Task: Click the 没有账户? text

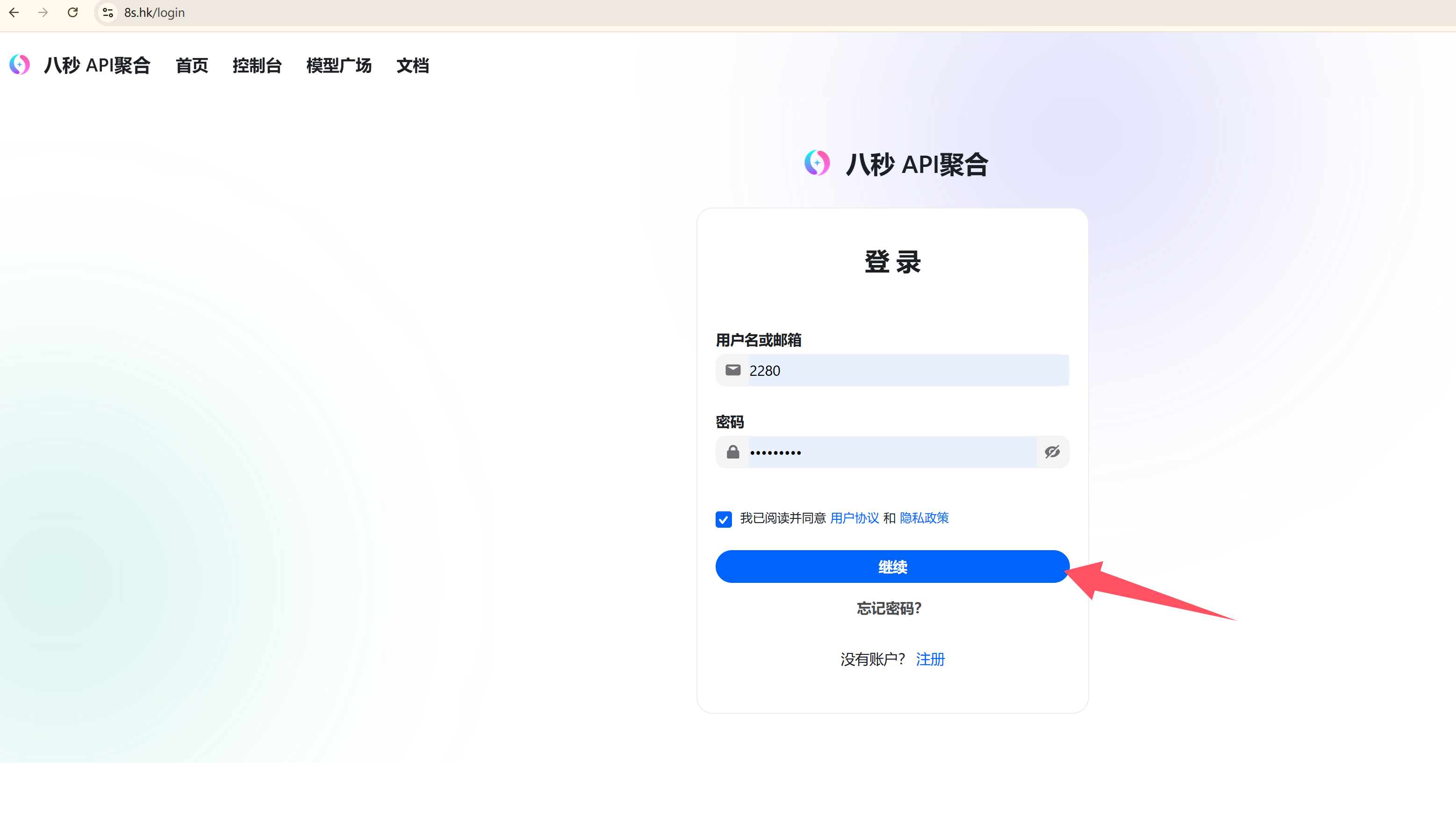Action: click(x=873, y=660)
